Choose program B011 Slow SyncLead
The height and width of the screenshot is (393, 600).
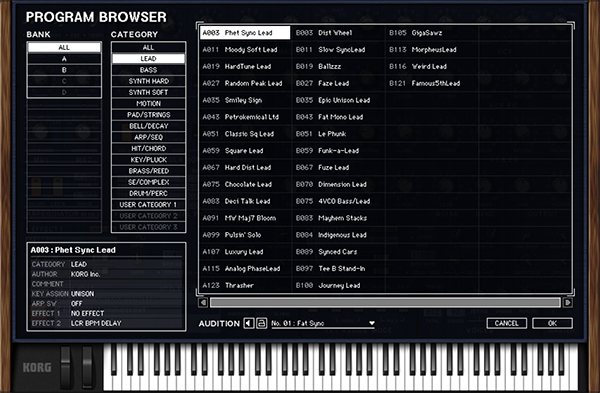pos(339,50)
